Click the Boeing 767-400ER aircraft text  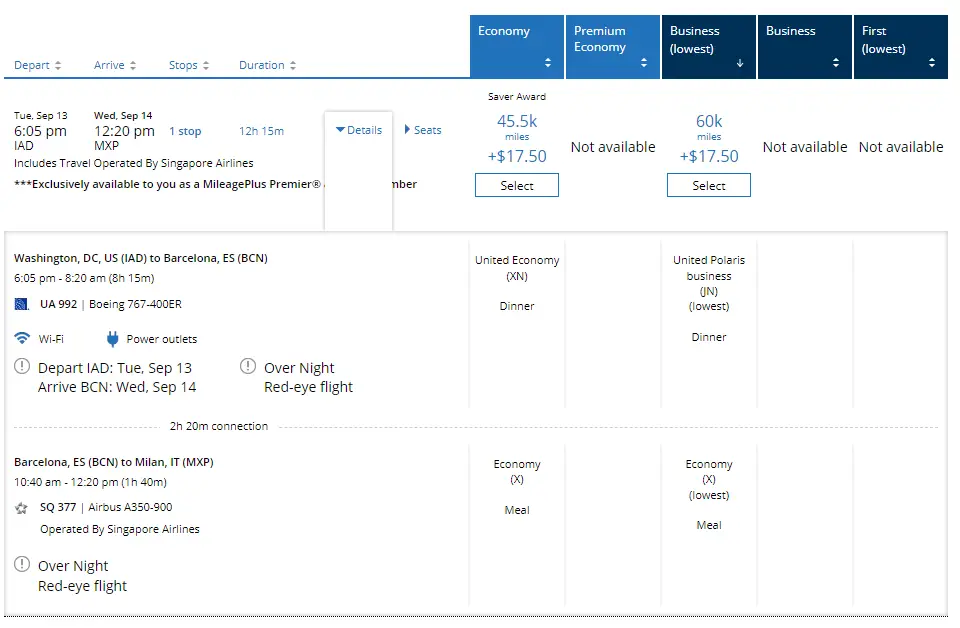pyautogui.click(x=135, y=304)
